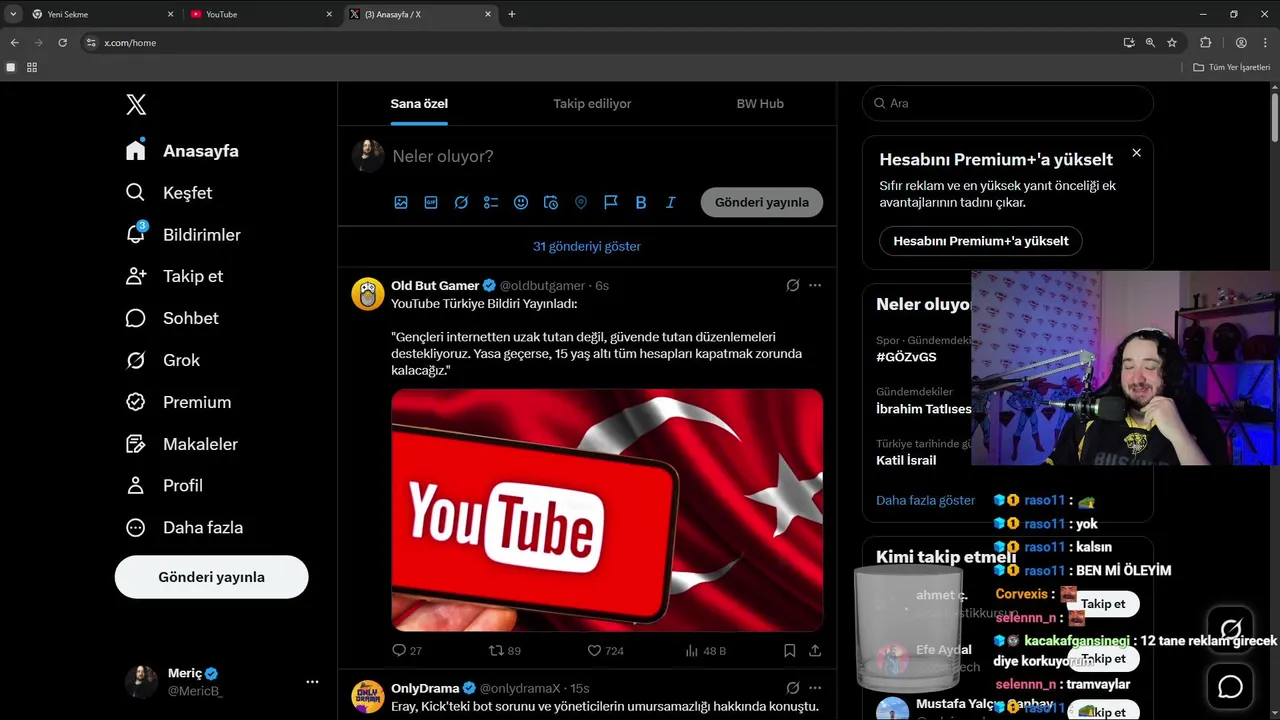1280x720 pixels.
Task: Add a poll to post
Action: tap(491, 202)
